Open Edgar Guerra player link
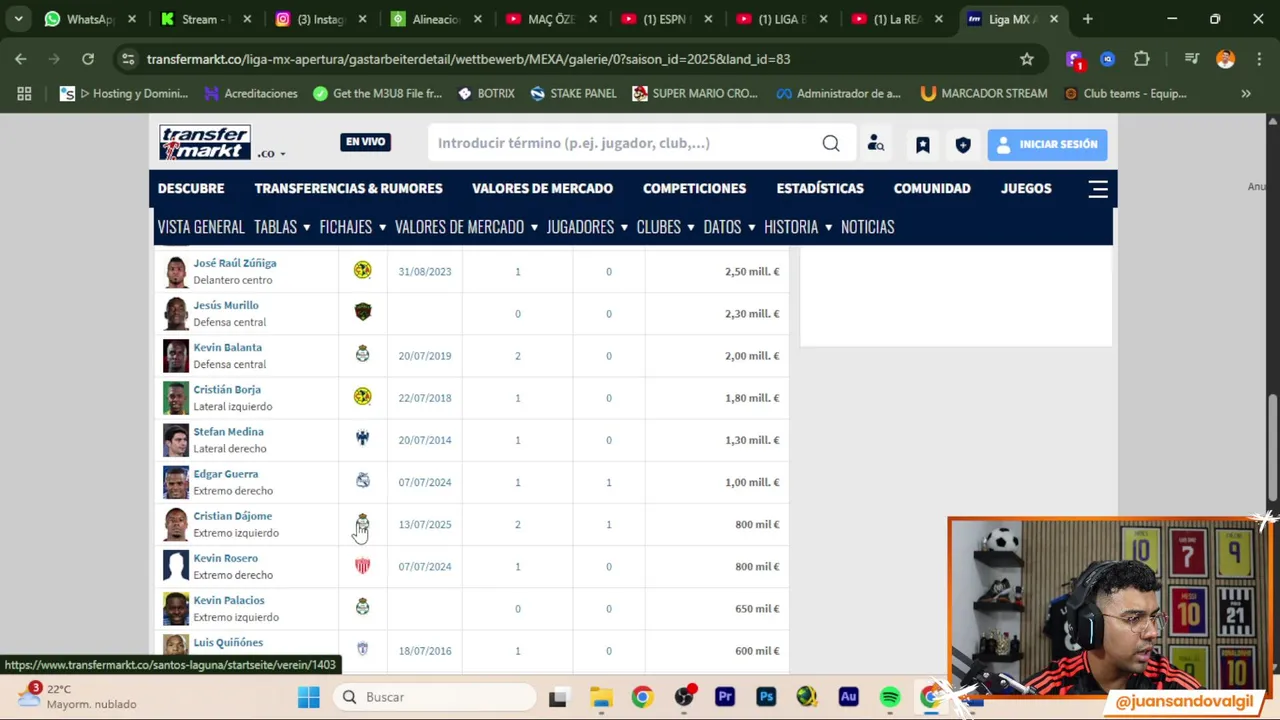 click(225, 474)
